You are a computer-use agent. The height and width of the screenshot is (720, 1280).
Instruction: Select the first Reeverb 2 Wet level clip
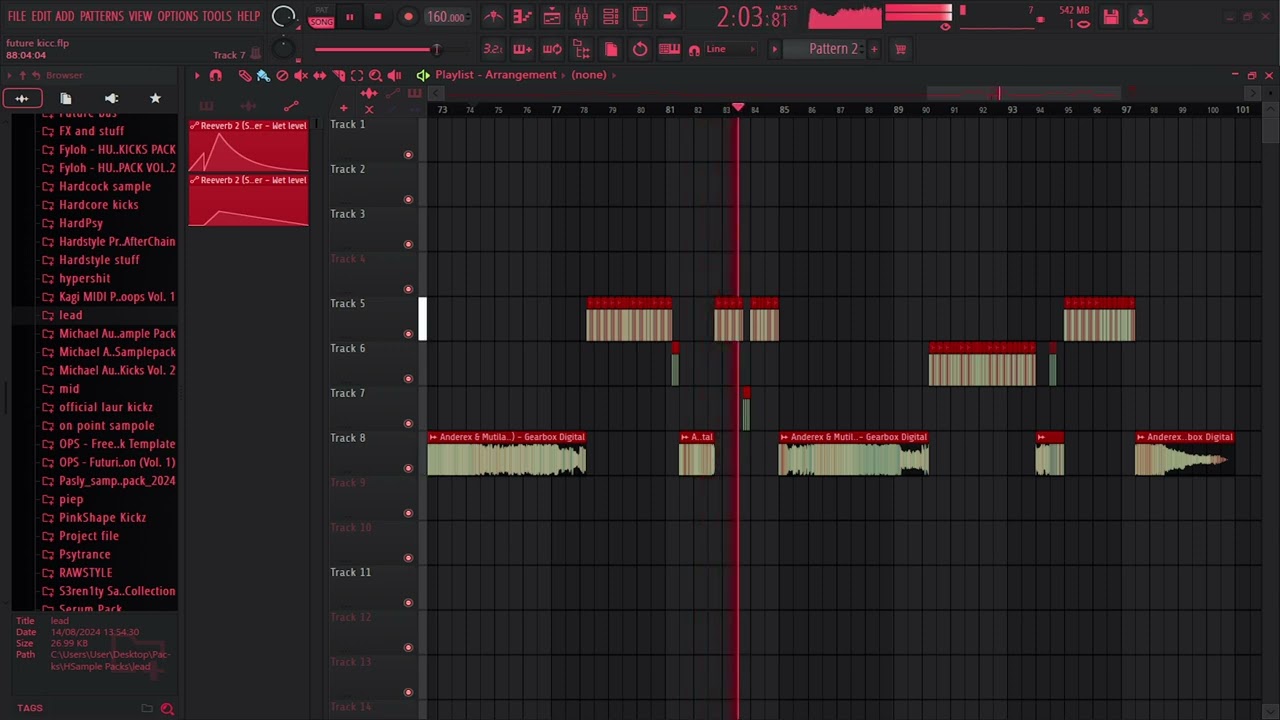point(248,146)
